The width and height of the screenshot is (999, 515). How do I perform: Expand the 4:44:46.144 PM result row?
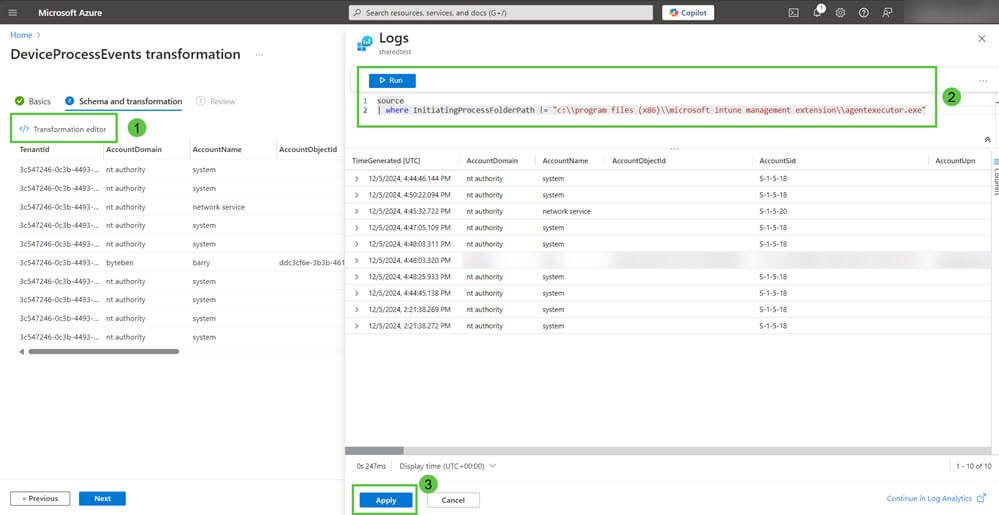[357, 178]
